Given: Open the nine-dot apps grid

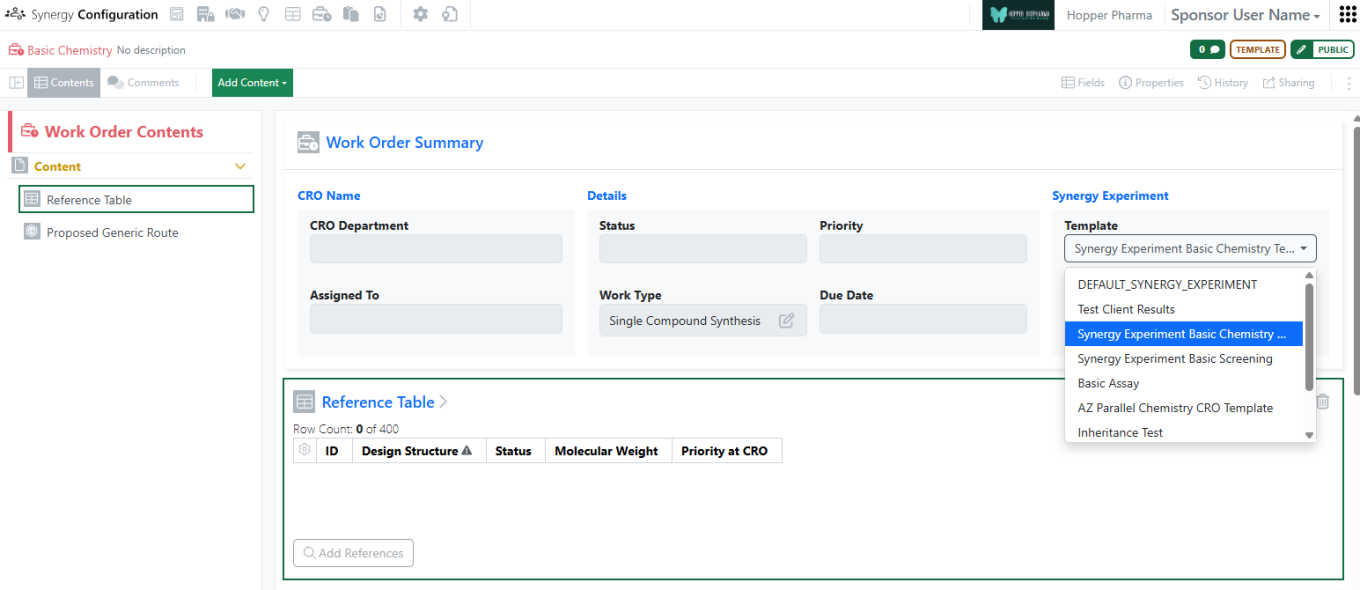Looking at the screenshot, I should pos(1347,15).
